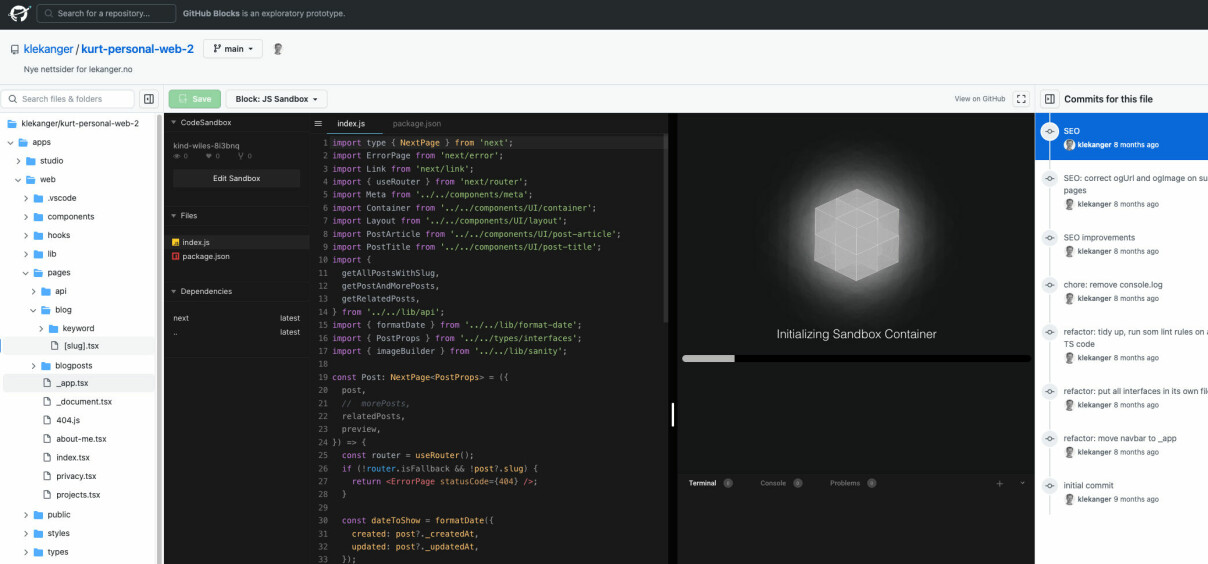Click the SEO commit node icon

point(1049,131)
